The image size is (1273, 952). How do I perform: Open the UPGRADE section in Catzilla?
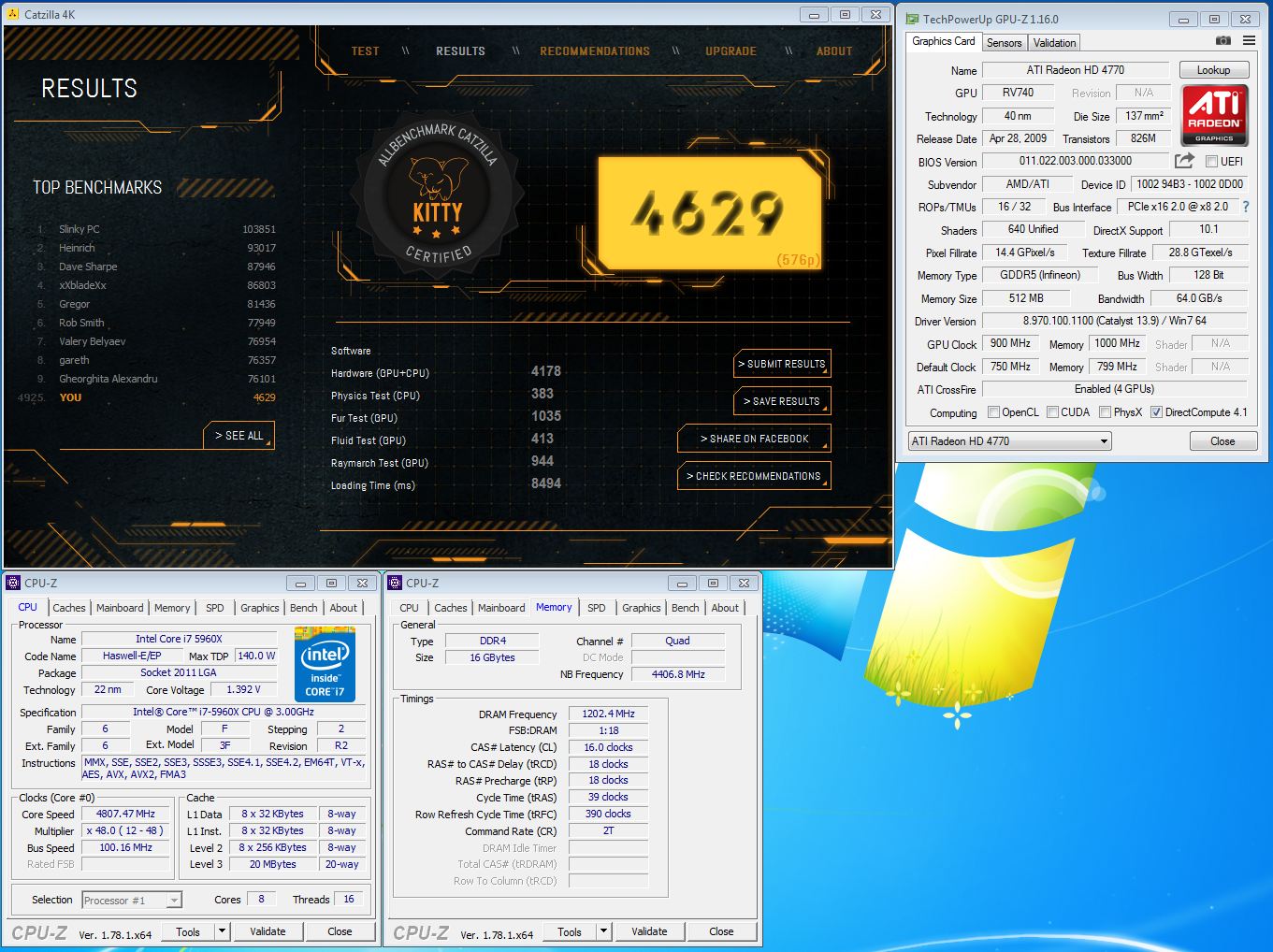click(731, 51)
